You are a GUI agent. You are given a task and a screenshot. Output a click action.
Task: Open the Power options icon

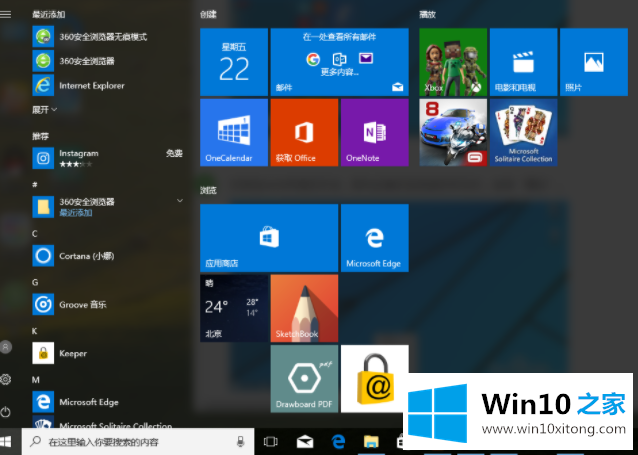(x=6, y=412)
